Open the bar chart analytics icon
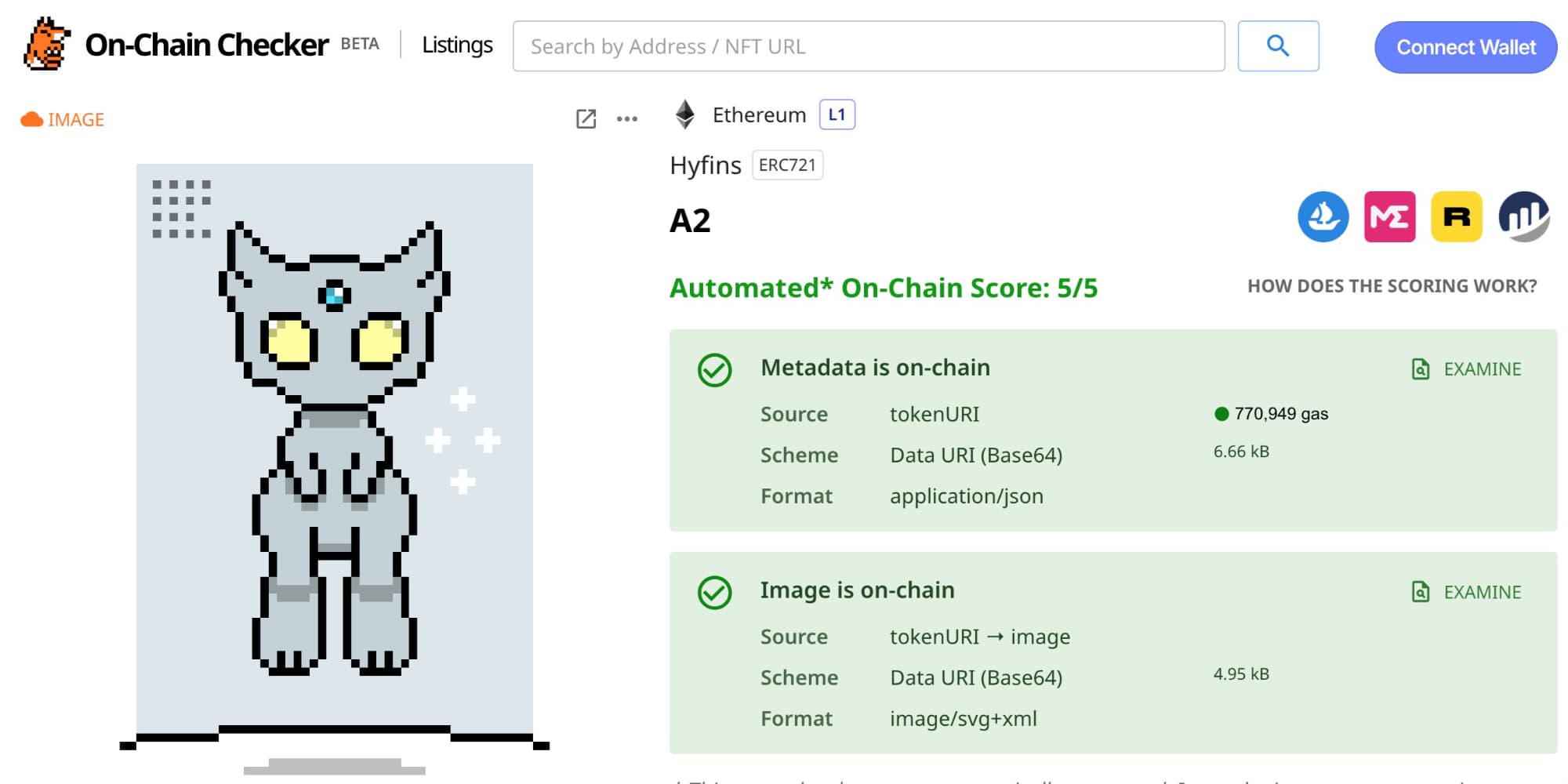Screen dimensions: 1568x784 (1523, 217)
